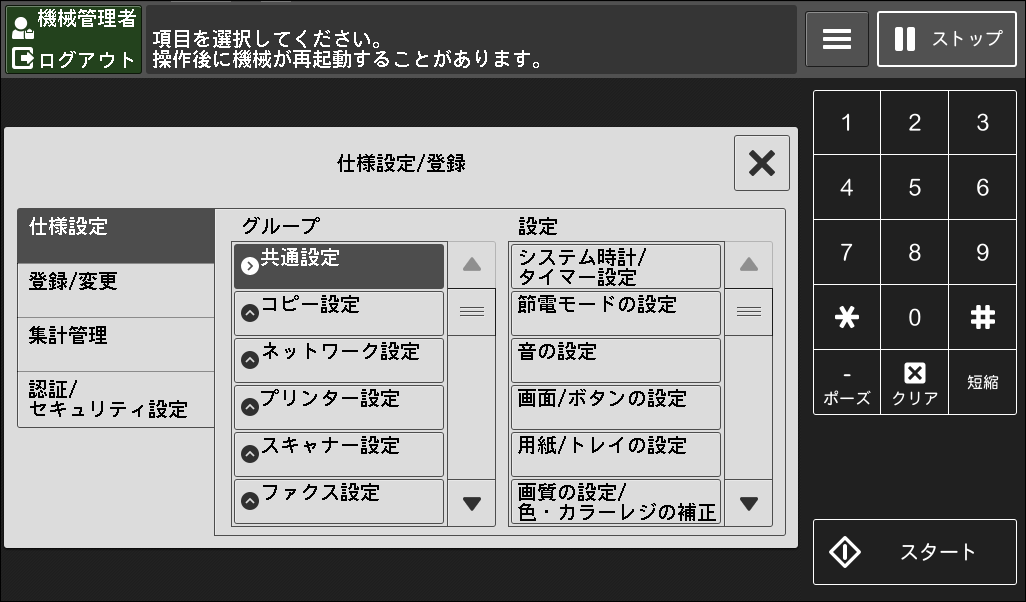Open the hamburger menu button

(837, 39)
